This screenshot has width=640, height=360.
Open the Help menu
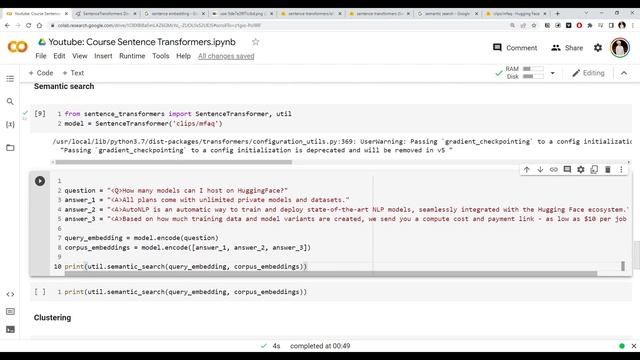pos(183,56)
